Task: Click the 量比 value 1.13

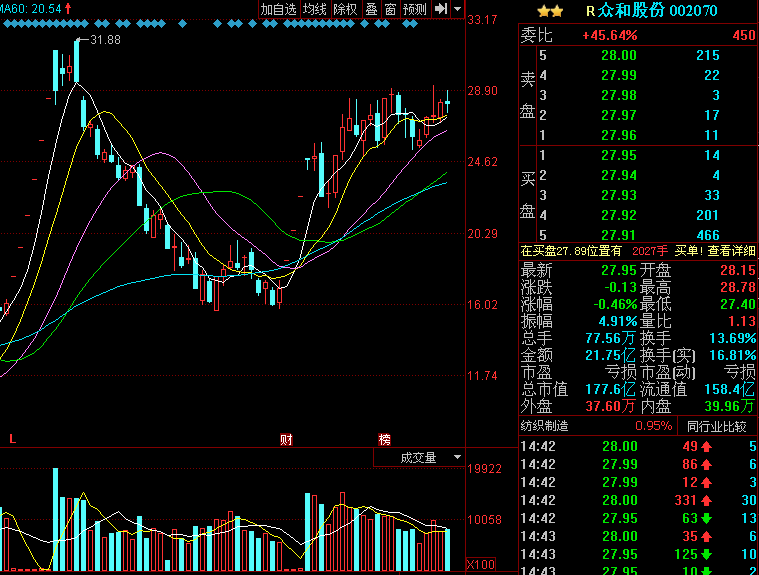Action: coord(742,321)
